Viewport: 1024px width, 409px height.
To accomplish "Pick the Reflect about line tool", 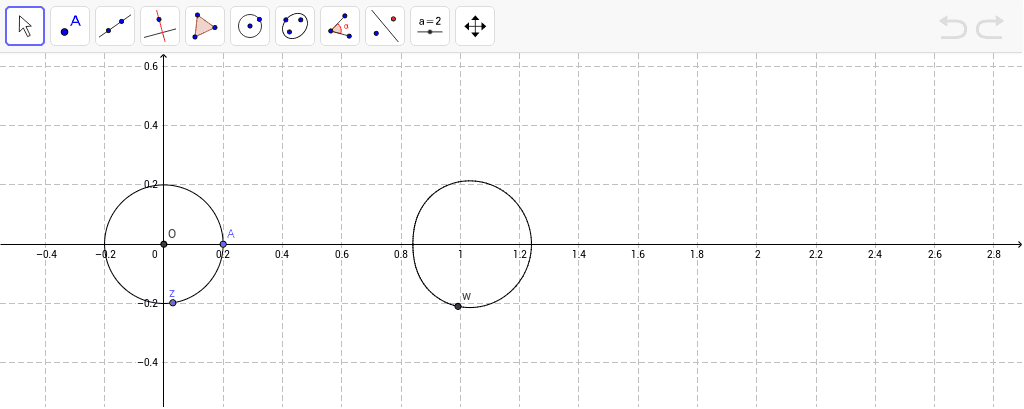I will [x=385, y=26].
